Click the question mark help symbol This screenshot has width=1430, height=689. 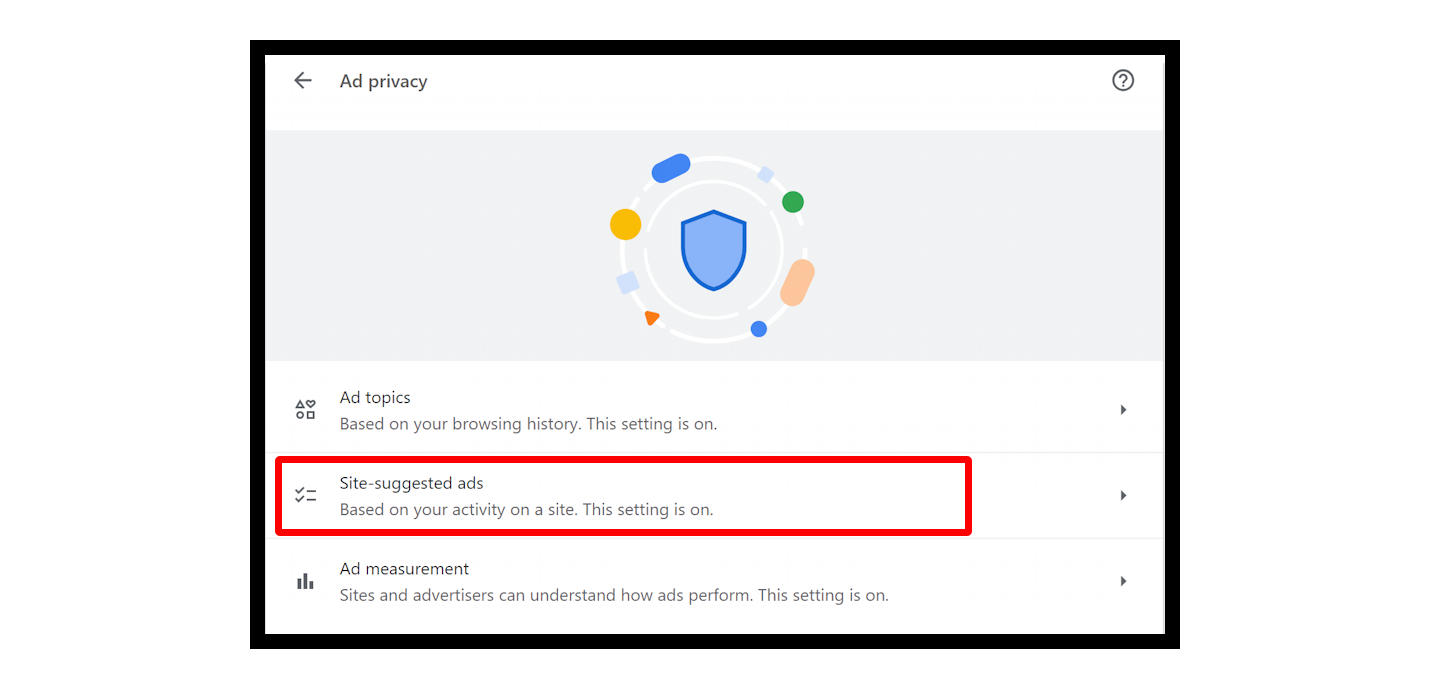1122,80
